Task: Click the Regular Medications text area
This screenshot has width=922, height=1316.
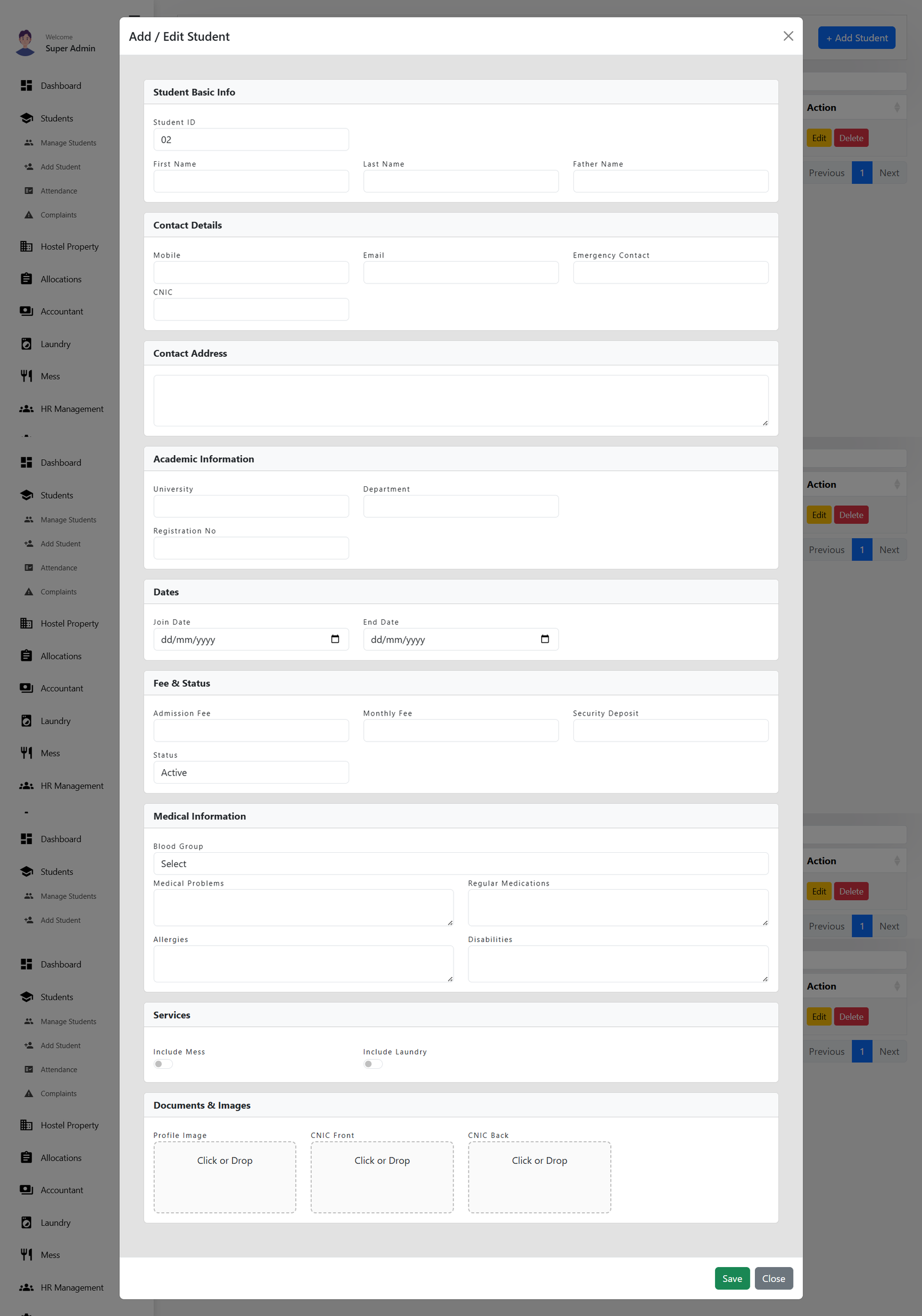Action: [x=618, y=907]
